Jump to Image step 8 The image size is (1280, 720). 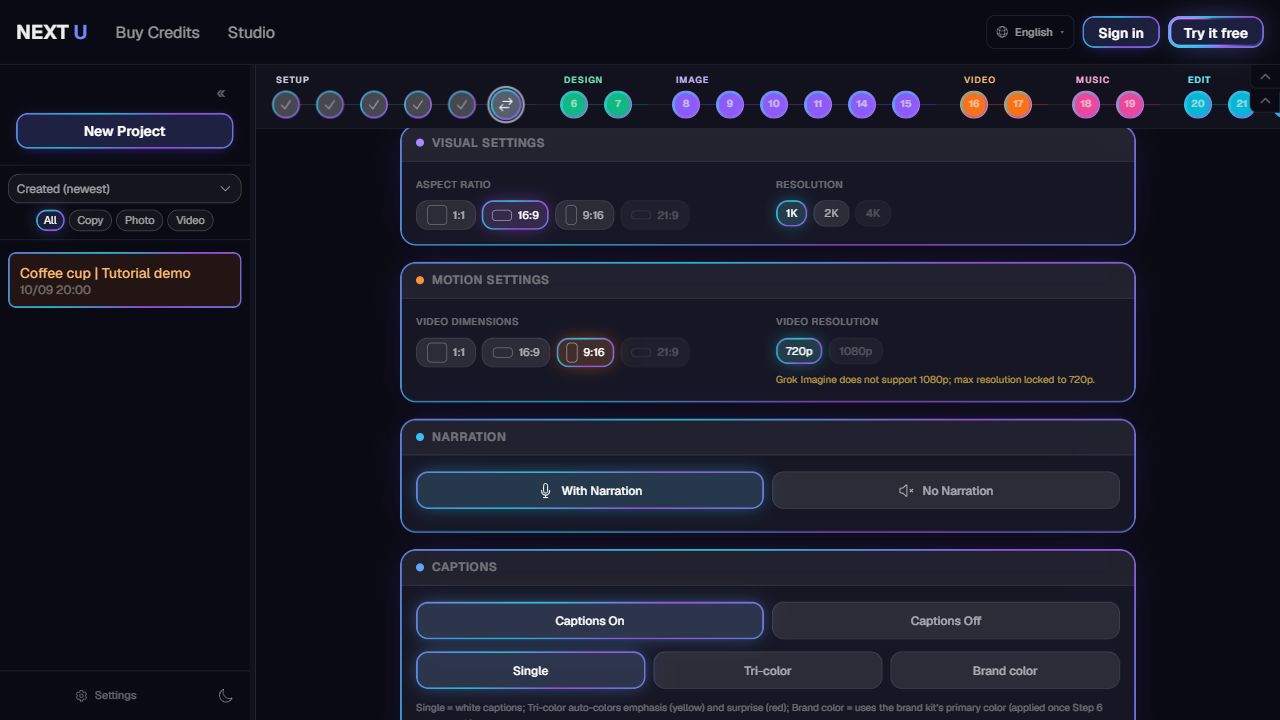(x=686, y=104)
